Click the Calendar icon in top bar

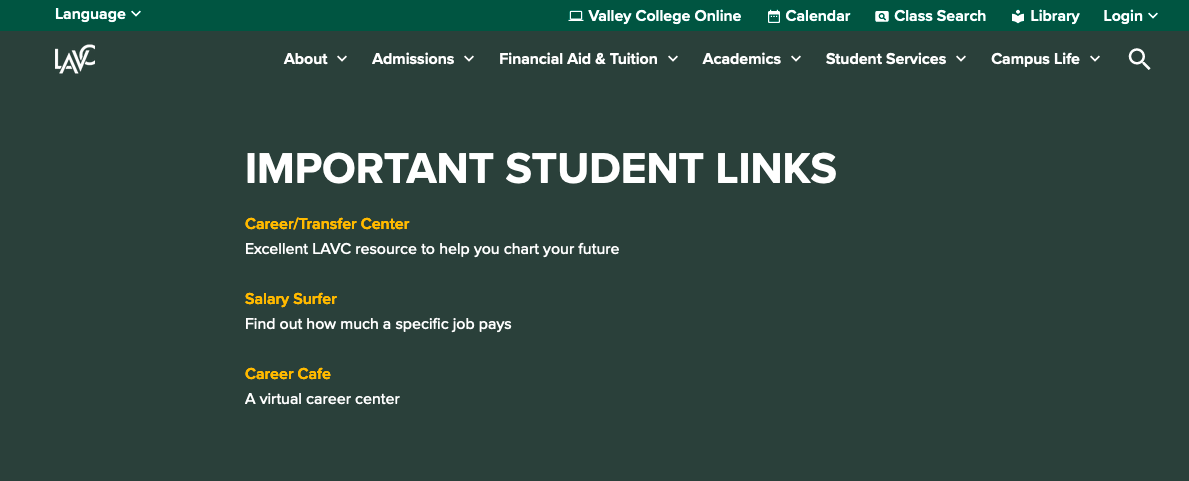[774, 16]
